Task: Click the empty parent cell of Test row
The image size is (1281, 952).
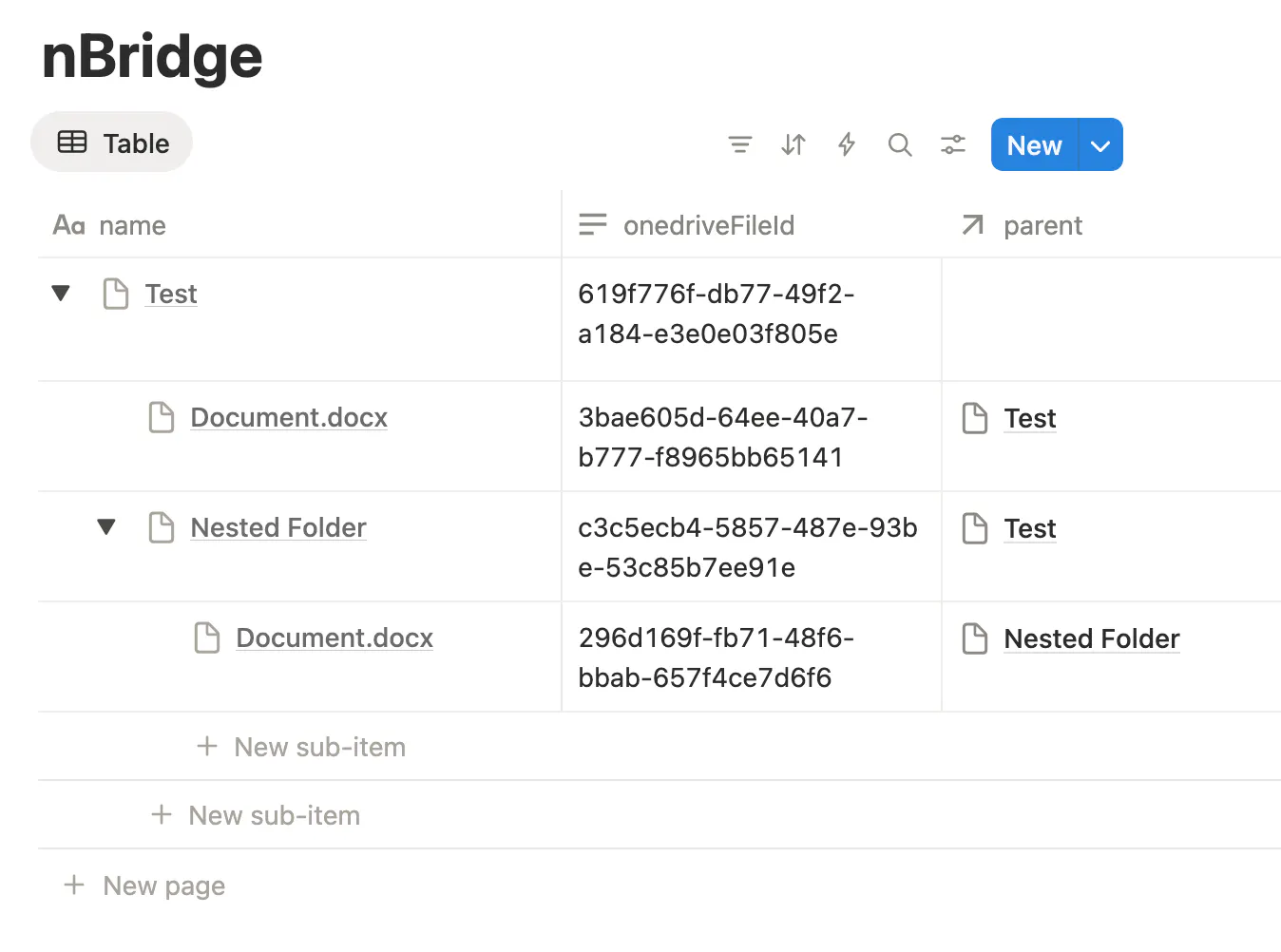Action: coord(1112,319)
